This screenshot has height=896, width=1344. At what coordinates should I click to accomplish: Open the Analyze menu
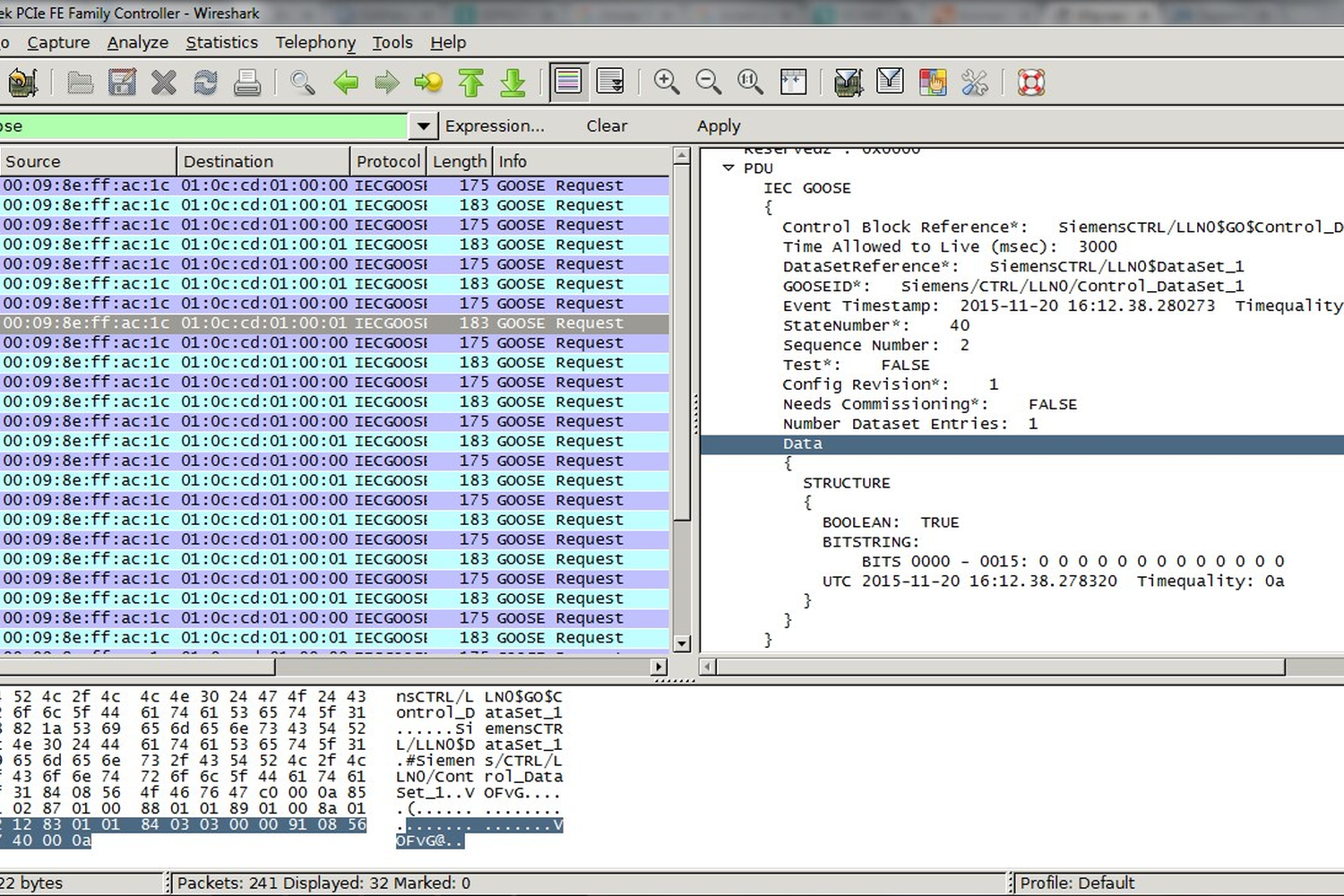[x=137, y=42]
